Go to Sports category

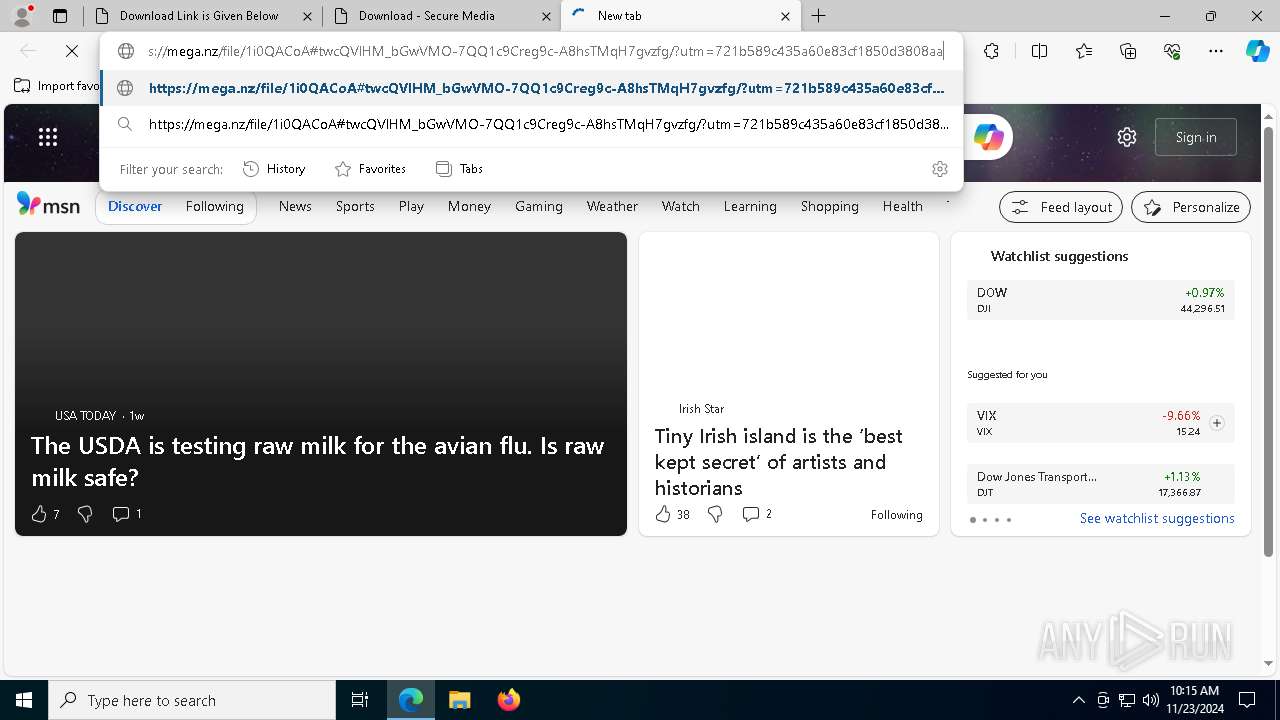355,206
